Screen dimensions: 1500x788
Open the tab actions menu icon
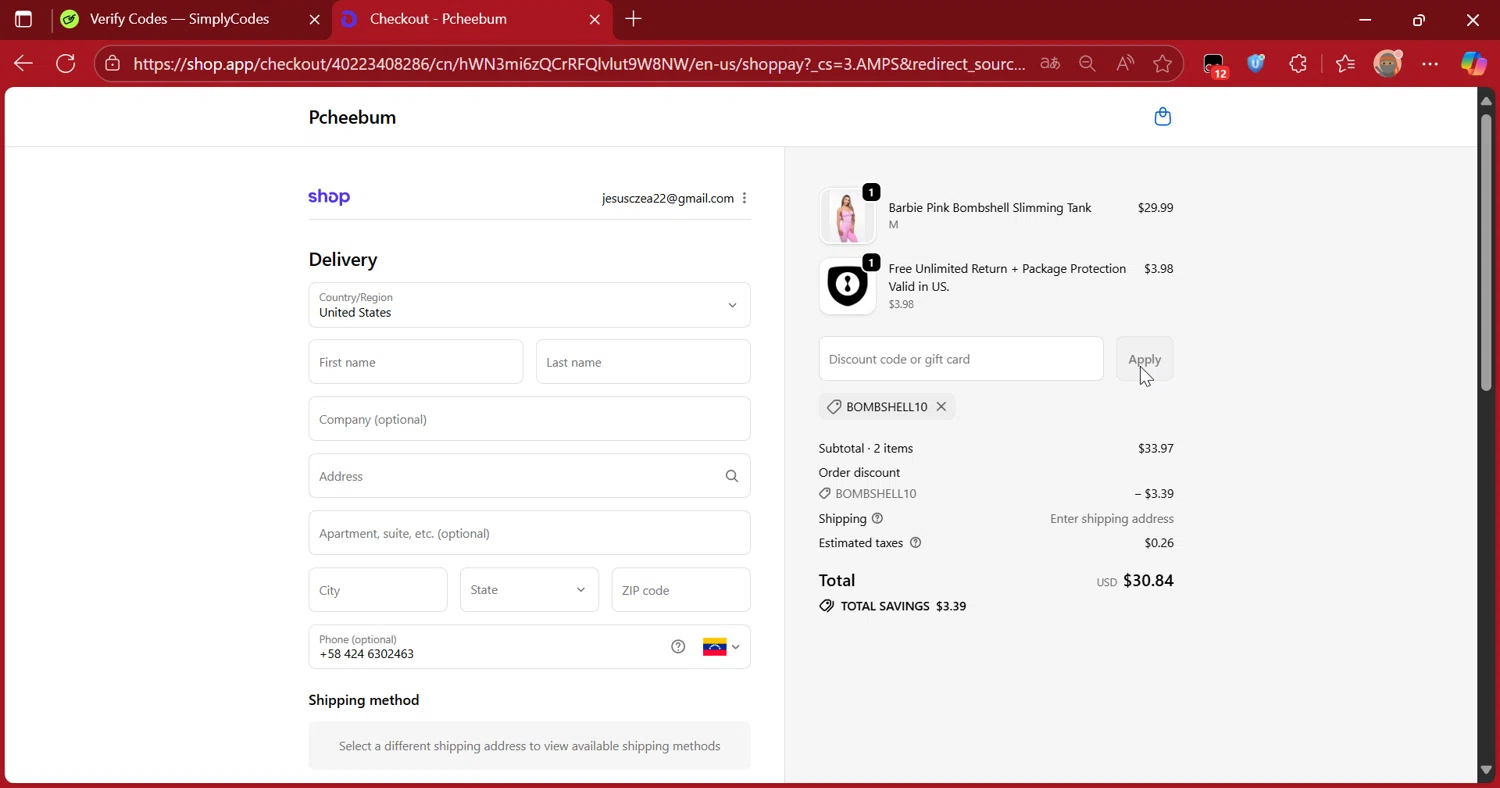pos(23,19)
